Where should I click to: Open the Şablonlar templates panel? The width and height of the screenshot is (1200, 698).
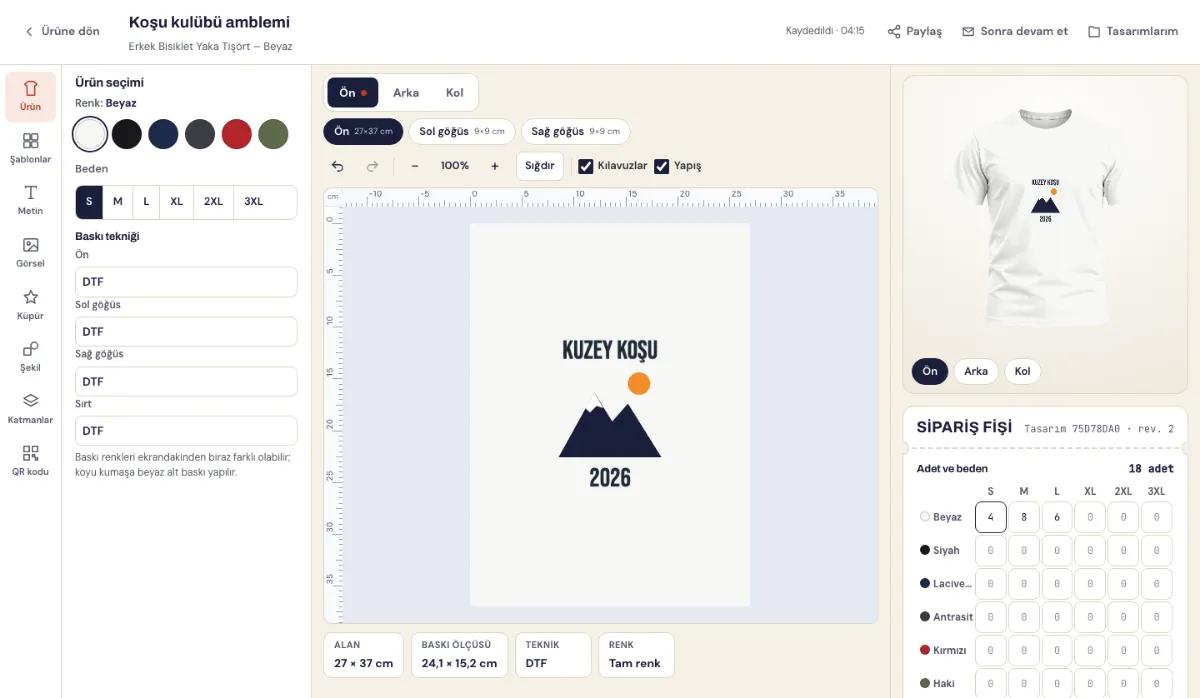(31, 149)
